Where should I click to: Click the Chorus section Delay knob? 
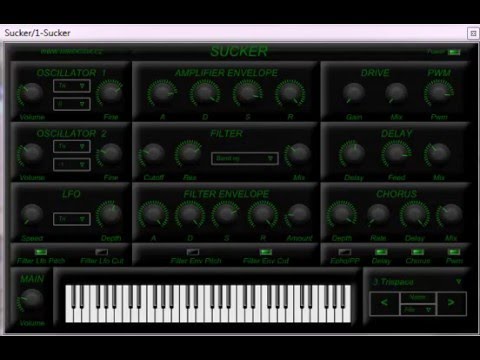click(x=415, y=214)
